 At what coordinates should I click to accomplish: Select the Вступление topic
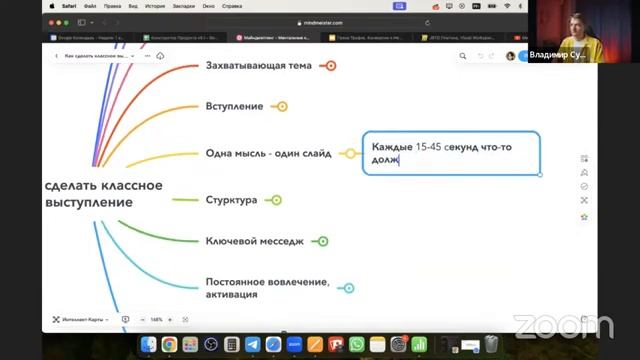(234, 107)
